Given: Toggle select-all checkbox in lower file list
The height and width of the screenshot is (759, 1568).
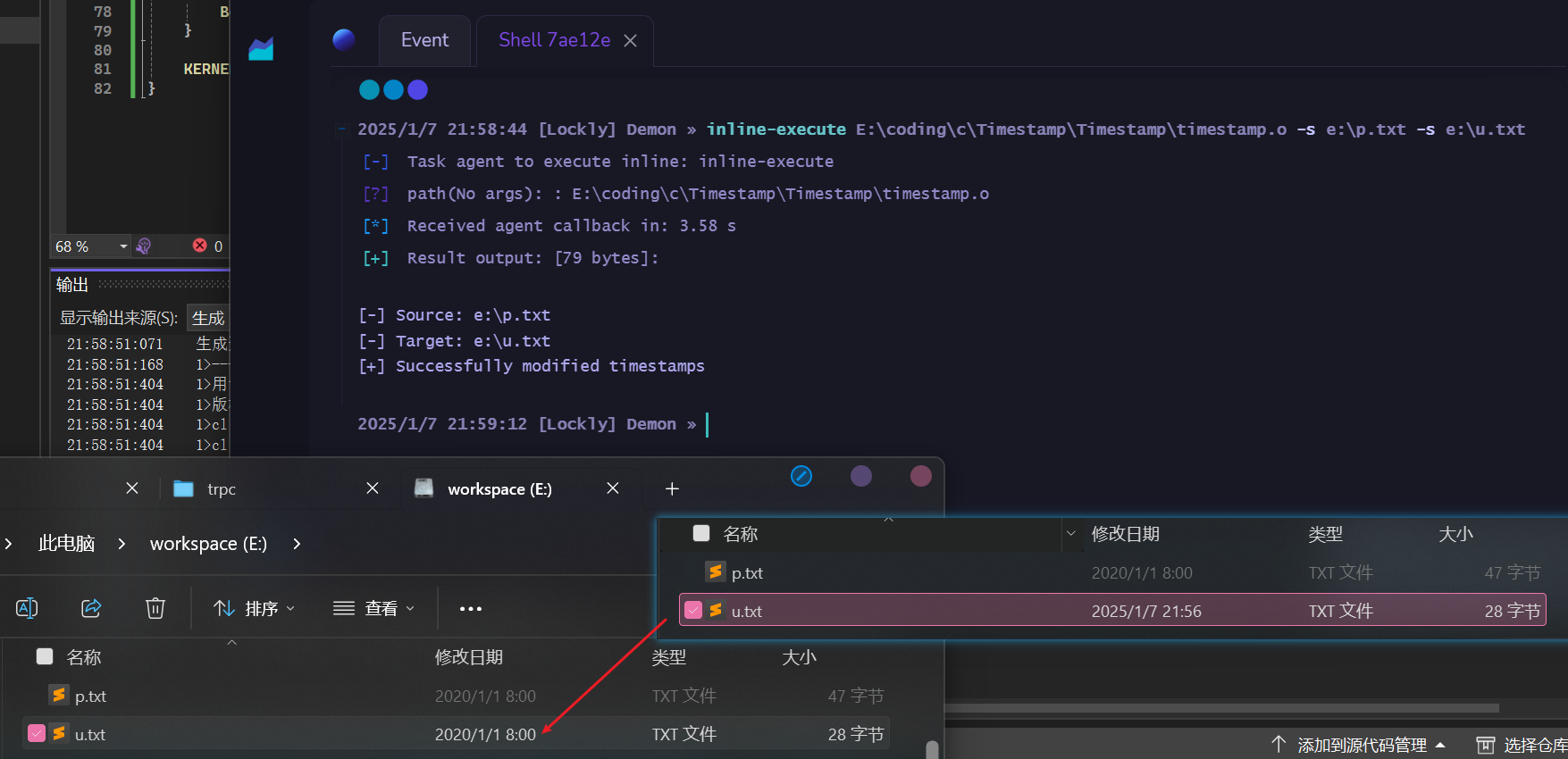Looking at the screenshot, I should click(45, 657).
